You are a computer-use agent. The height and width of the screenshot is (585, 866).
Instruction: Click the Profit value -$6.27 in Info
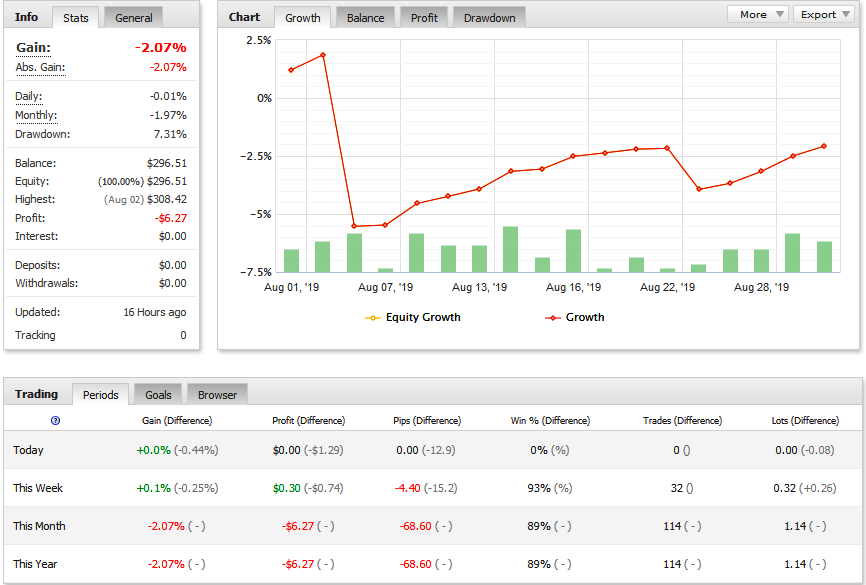point(171,218)
